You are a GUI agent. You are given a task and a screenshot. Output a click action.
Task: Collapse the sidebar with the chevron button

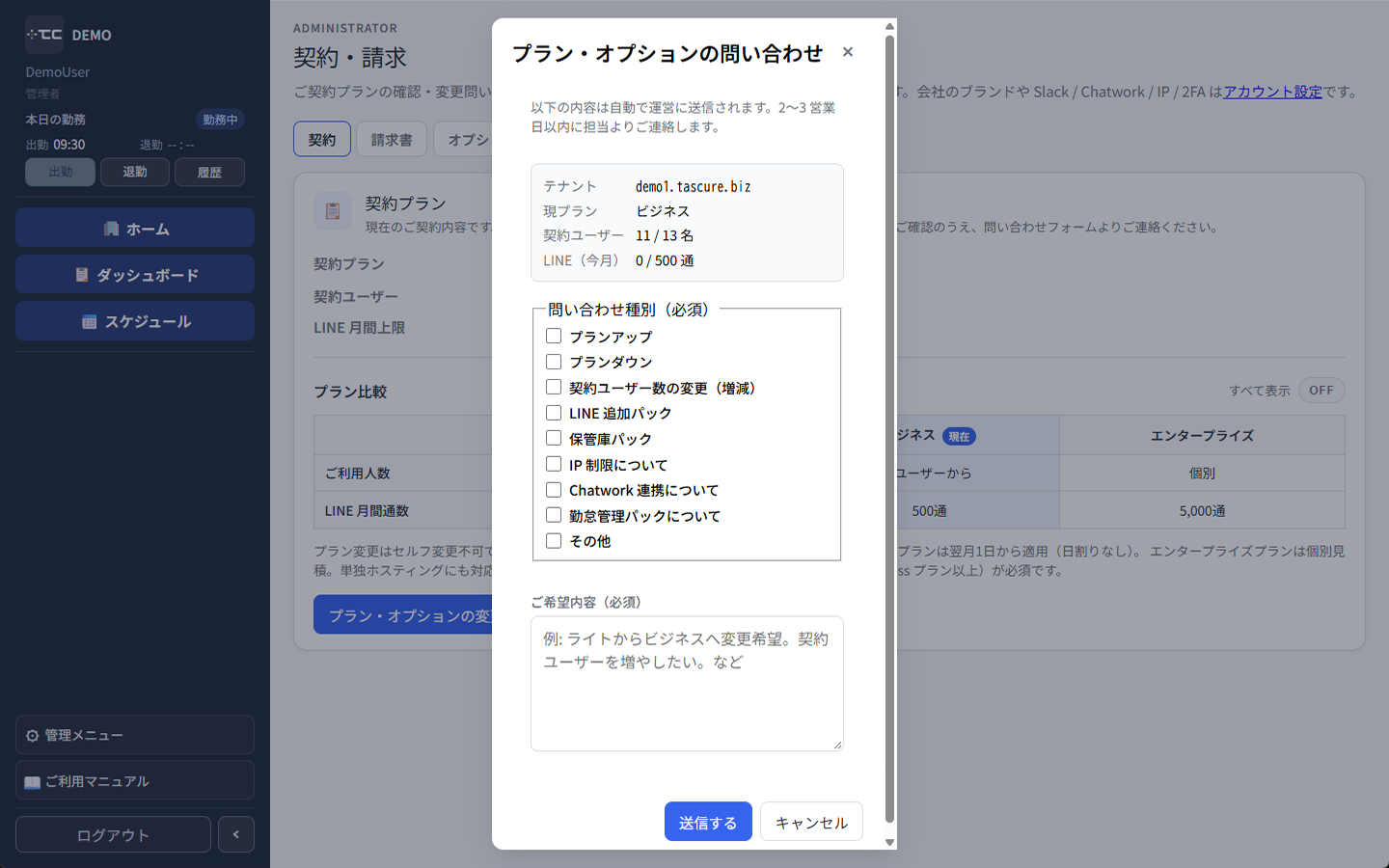pyautogui.click(x=236, y=834)
